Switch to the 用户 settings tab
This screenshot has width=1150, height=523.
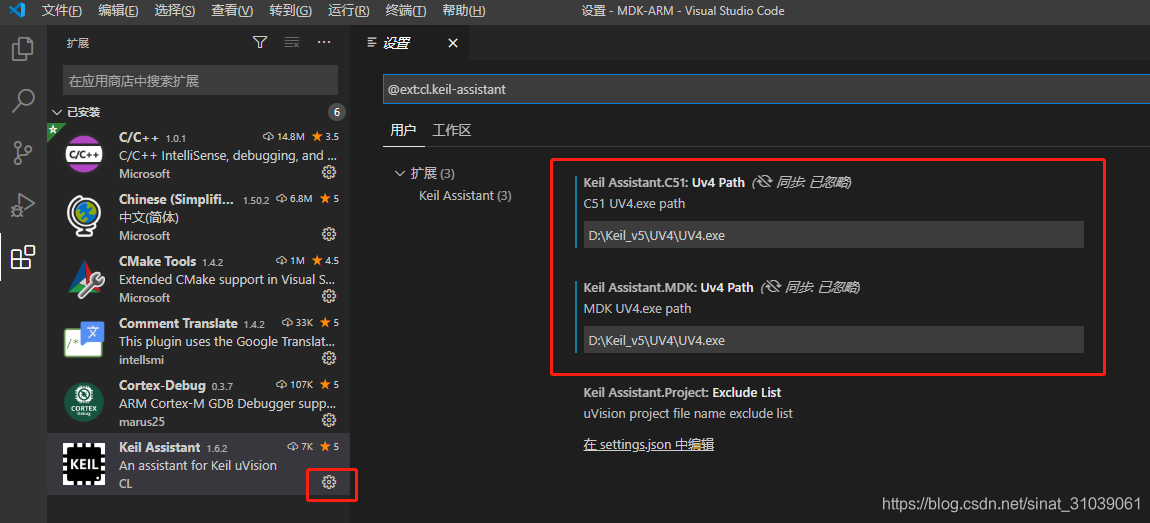[x=403, y=131]
